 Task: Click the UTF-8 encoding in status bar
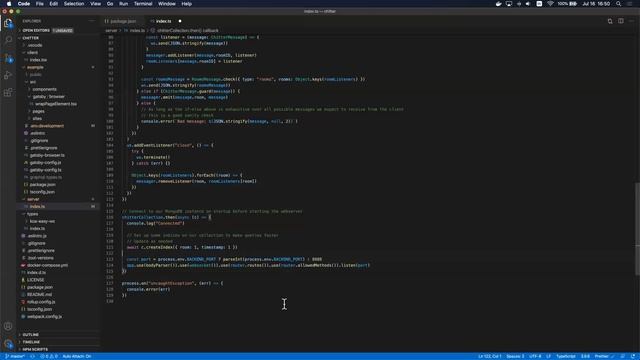535,356
